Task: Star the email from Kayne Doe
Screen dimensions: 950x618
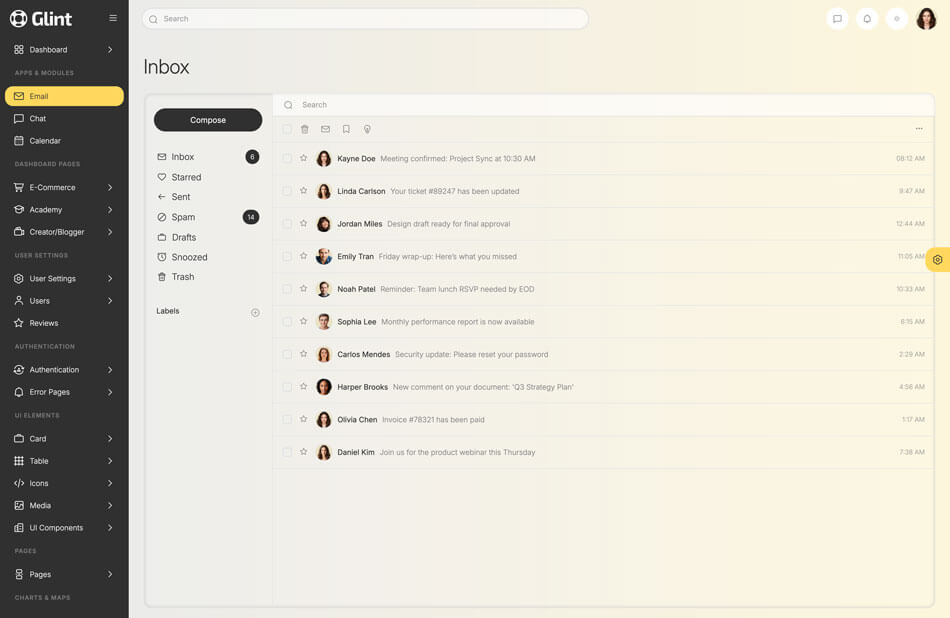Action: pyautogui.click(x=304, y=158)
